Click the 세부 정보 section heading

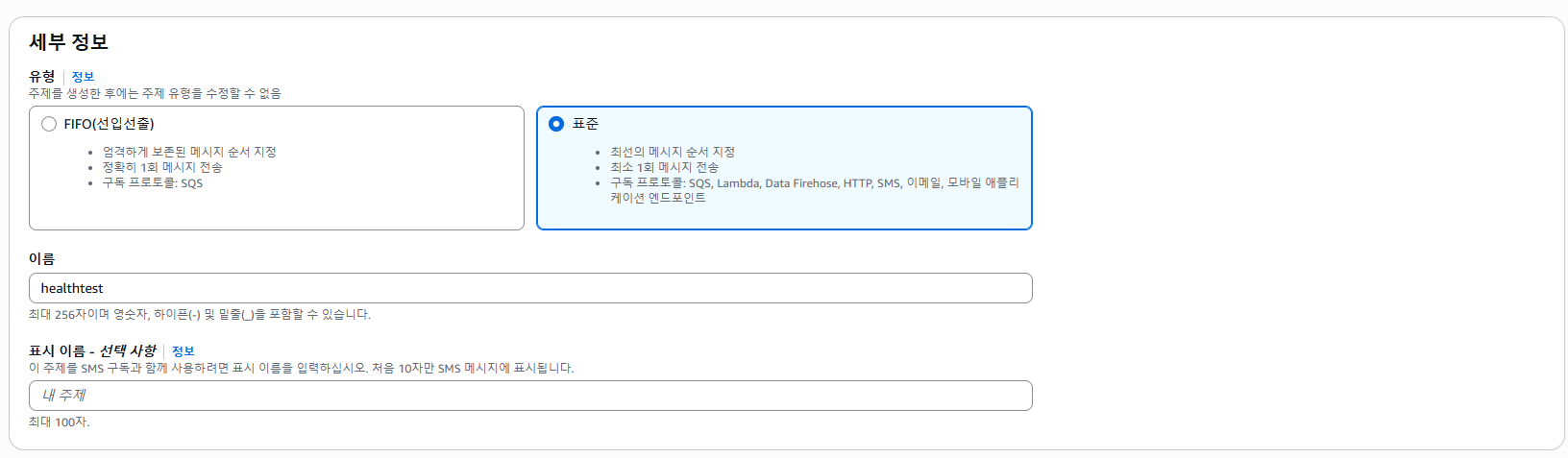click(68, 42)
